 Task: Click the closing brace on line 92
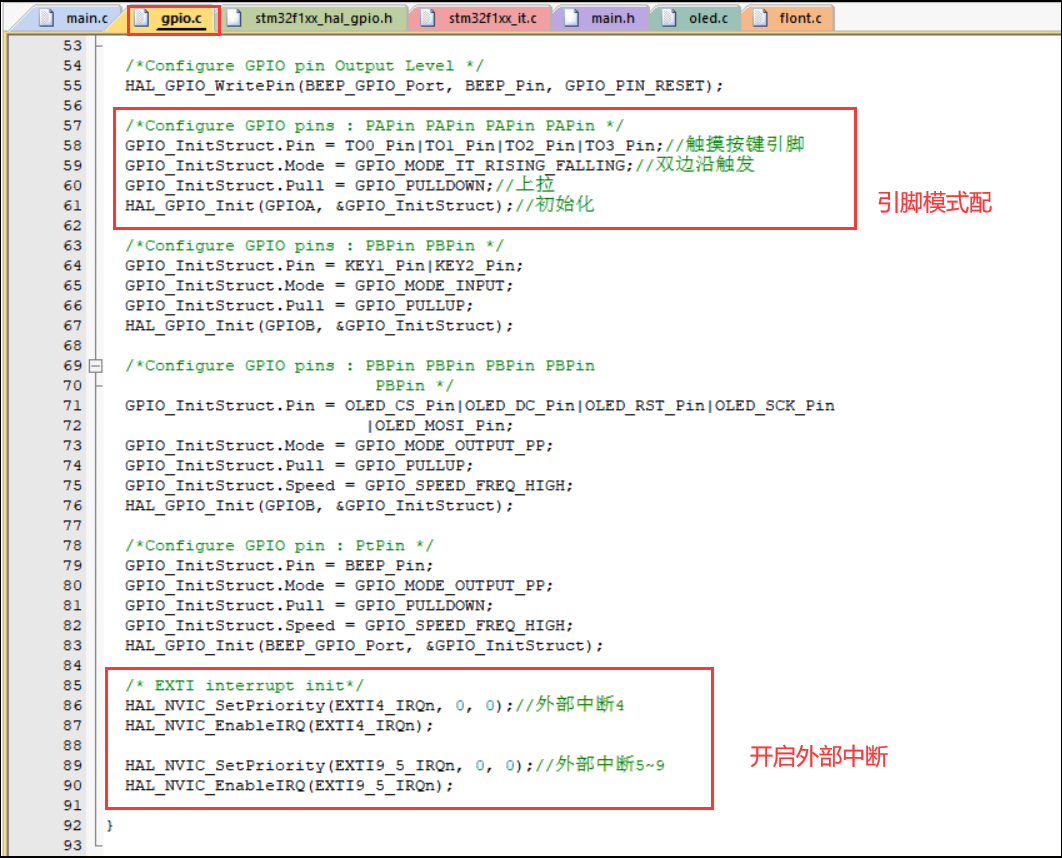click(110, 825)
